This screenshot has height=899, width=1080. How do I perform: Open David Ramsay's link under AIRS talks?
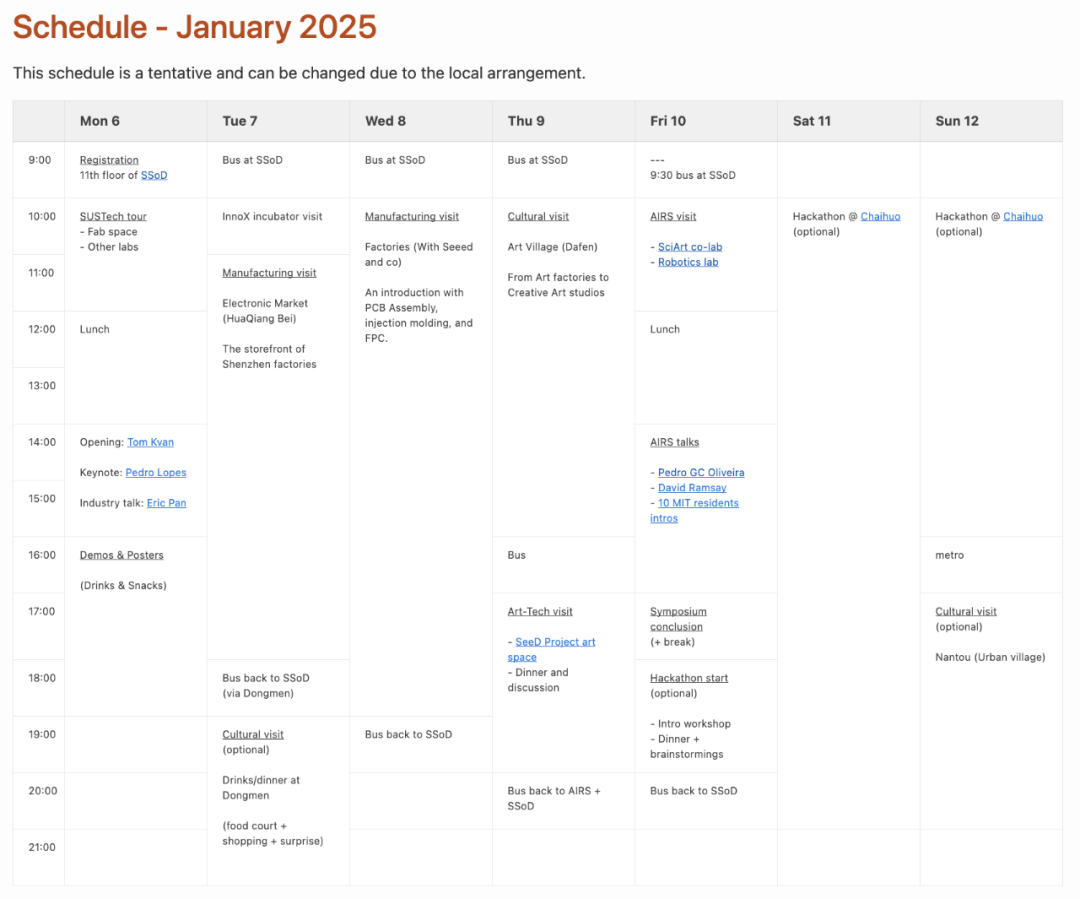692,488
